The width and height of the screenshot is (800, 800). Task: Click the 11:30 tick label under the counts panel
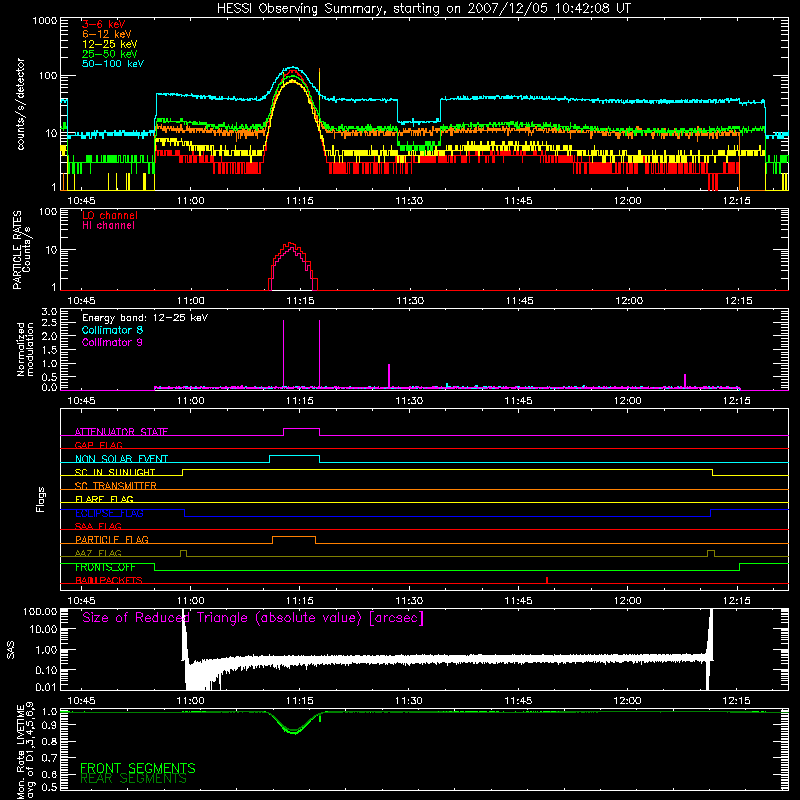point(409,201)
